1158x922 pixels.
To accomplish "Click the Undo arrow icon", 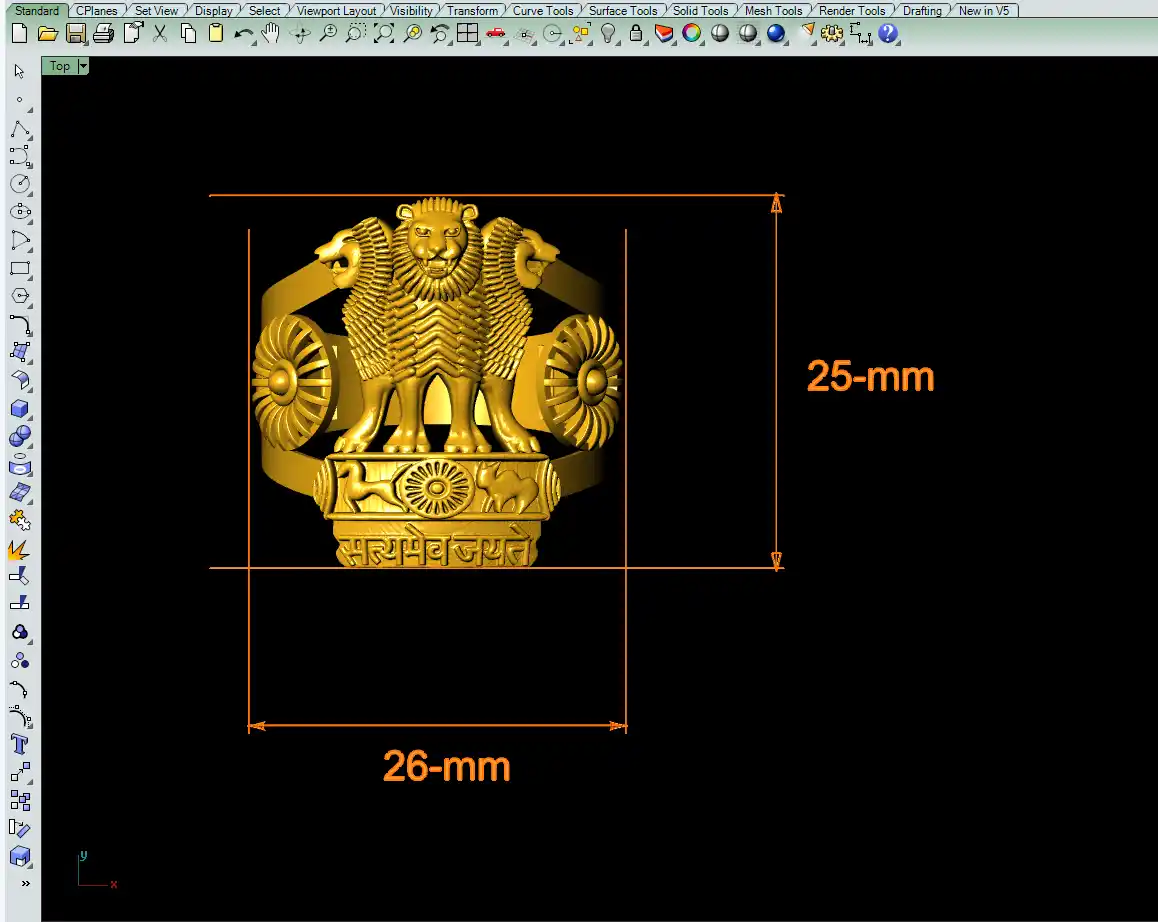I will click(244, 34).
